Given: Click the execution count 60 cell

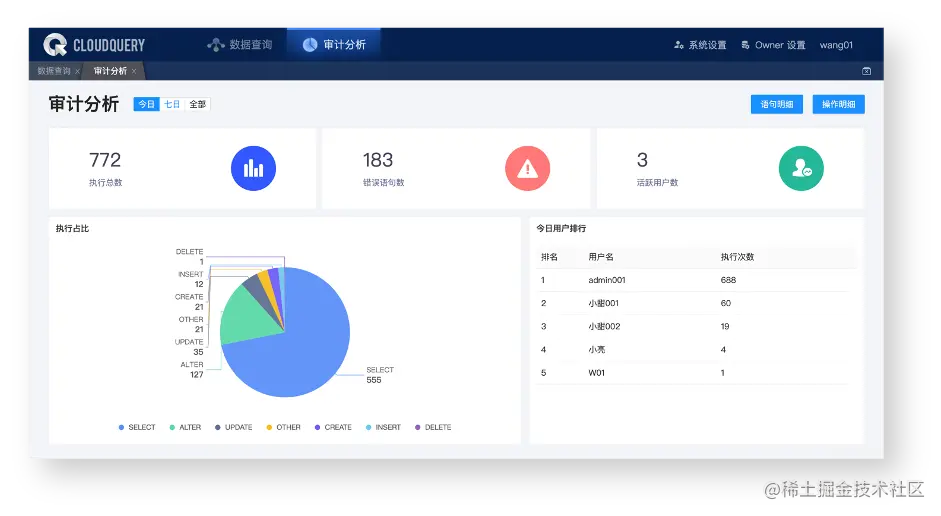Looking at the screenshot, I should pyautogui.click(x=726, y=303).
